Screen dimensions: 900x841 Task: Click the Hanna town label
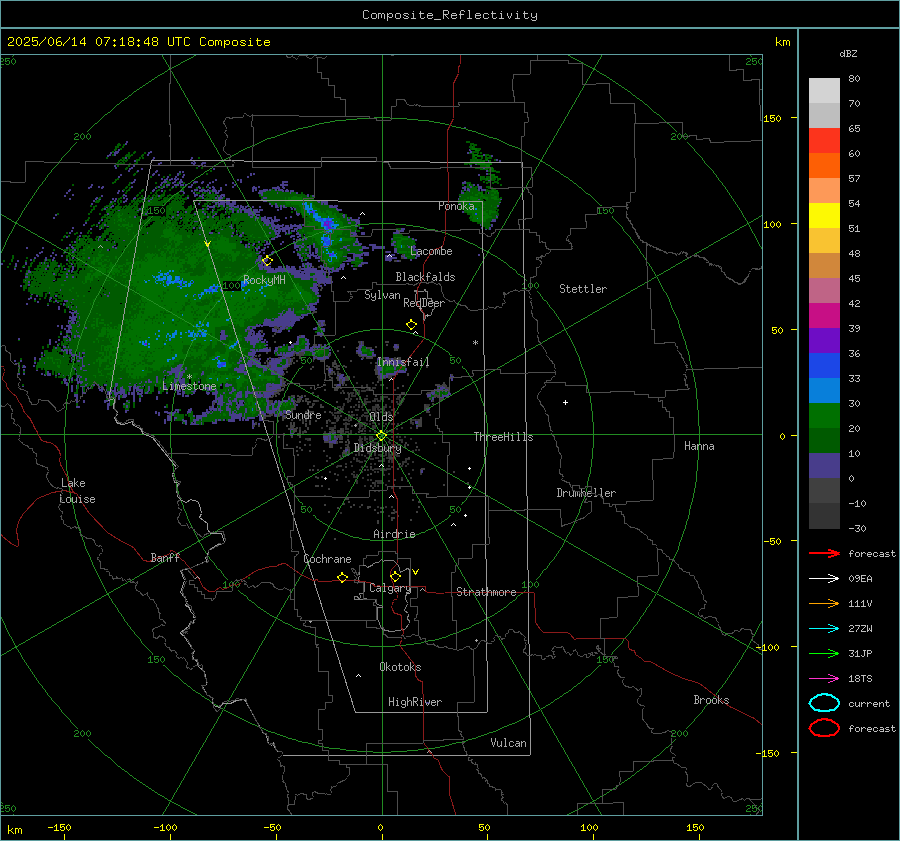pyautogui.click(x=699, y=446)
